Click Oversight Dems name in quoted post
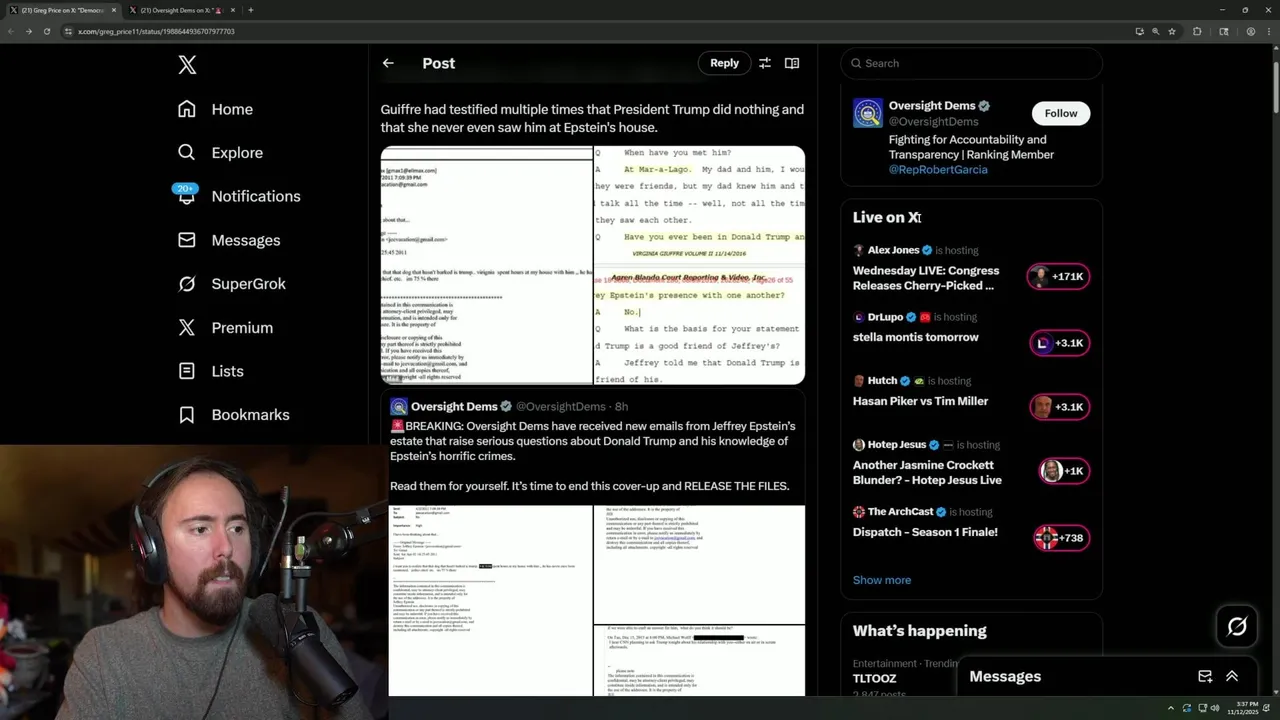The width and height of the screenshot is (1280, 720). coord(454,406)
